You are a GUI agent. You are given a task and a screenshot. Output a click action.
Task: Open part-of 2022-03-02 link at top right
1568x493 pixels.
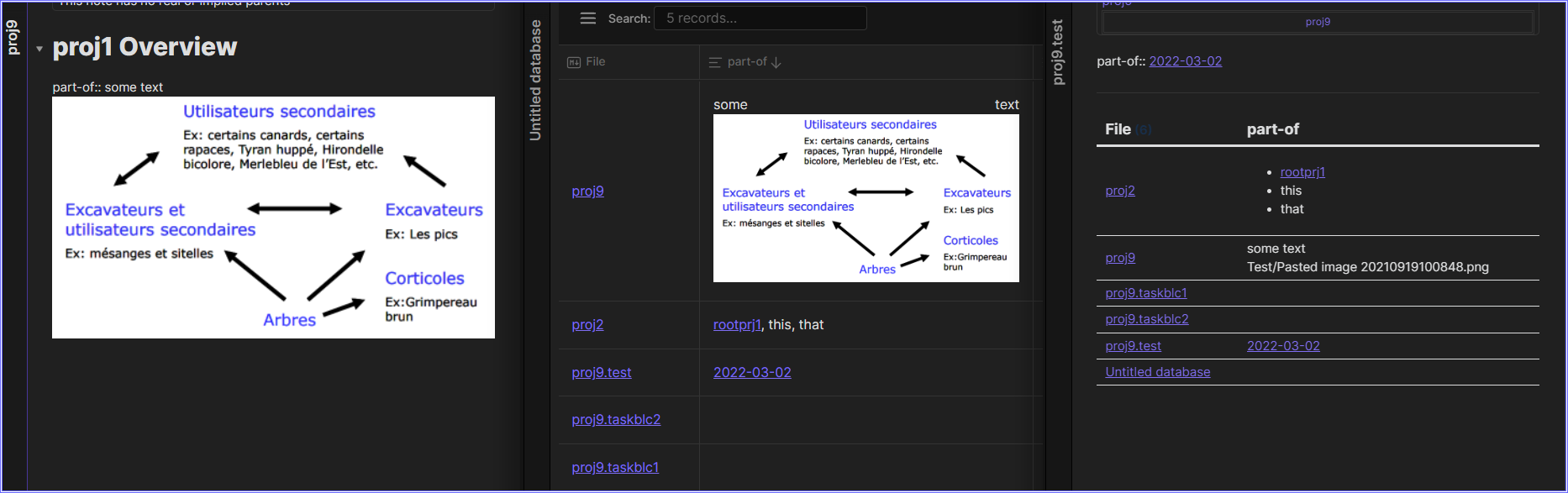point(1186,61)
